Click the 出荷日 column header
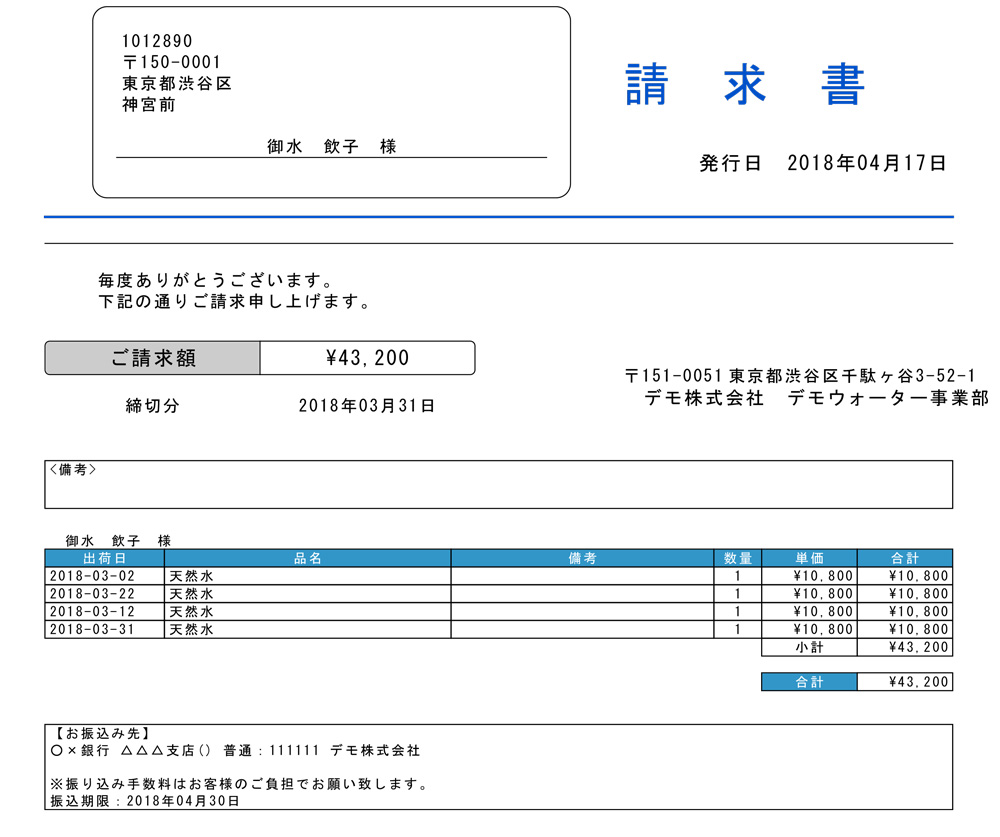 coord(105,558)
